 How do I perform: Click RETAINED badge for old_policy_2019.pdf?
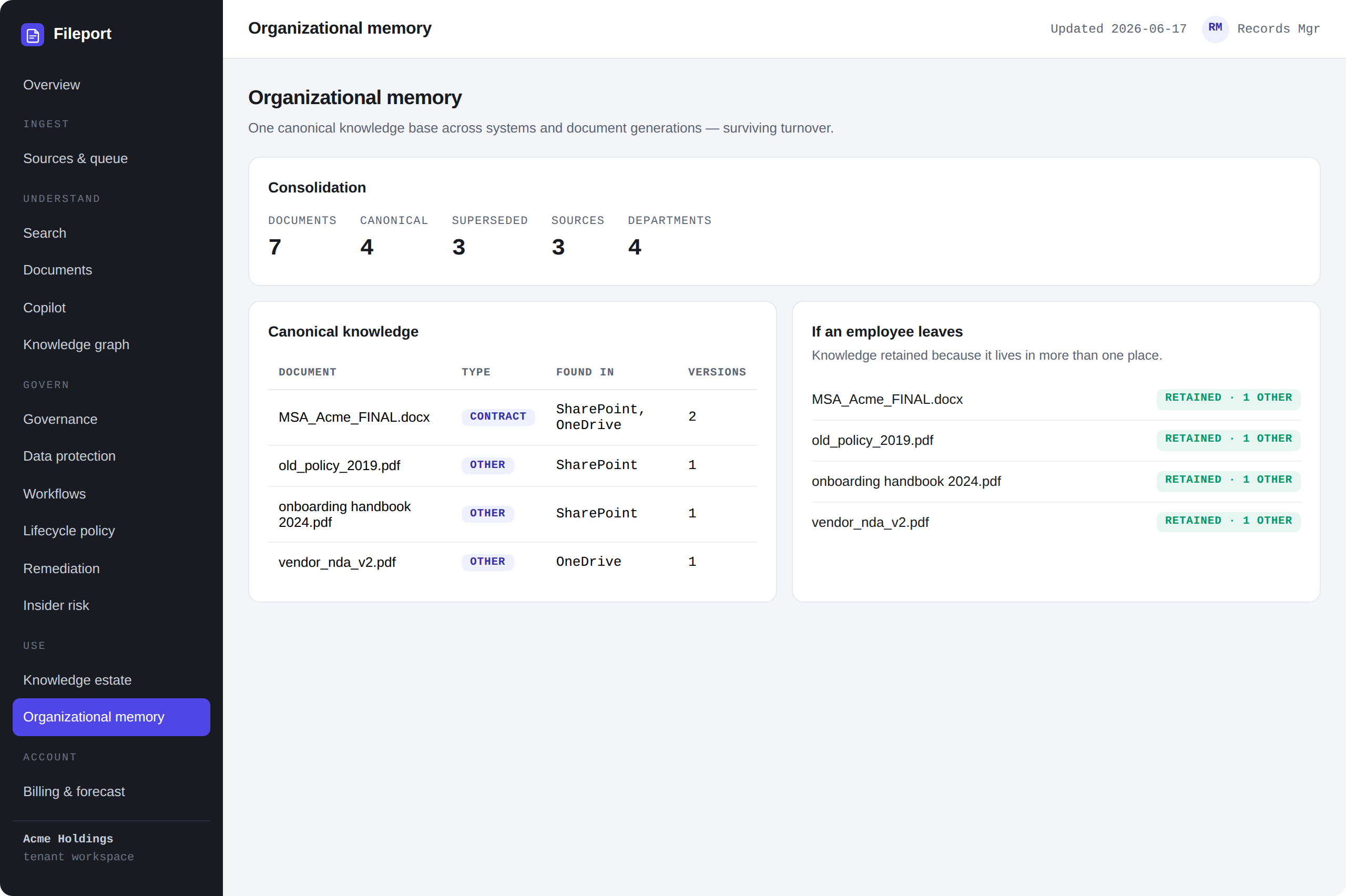(1228, 440)
